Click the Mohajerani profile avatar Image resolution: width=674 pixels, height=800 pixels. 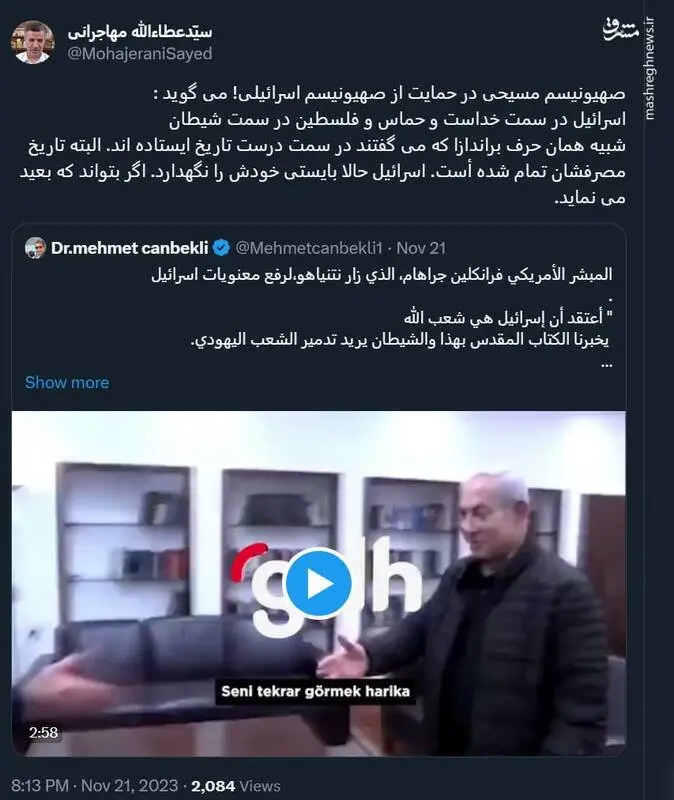point(32,42)
